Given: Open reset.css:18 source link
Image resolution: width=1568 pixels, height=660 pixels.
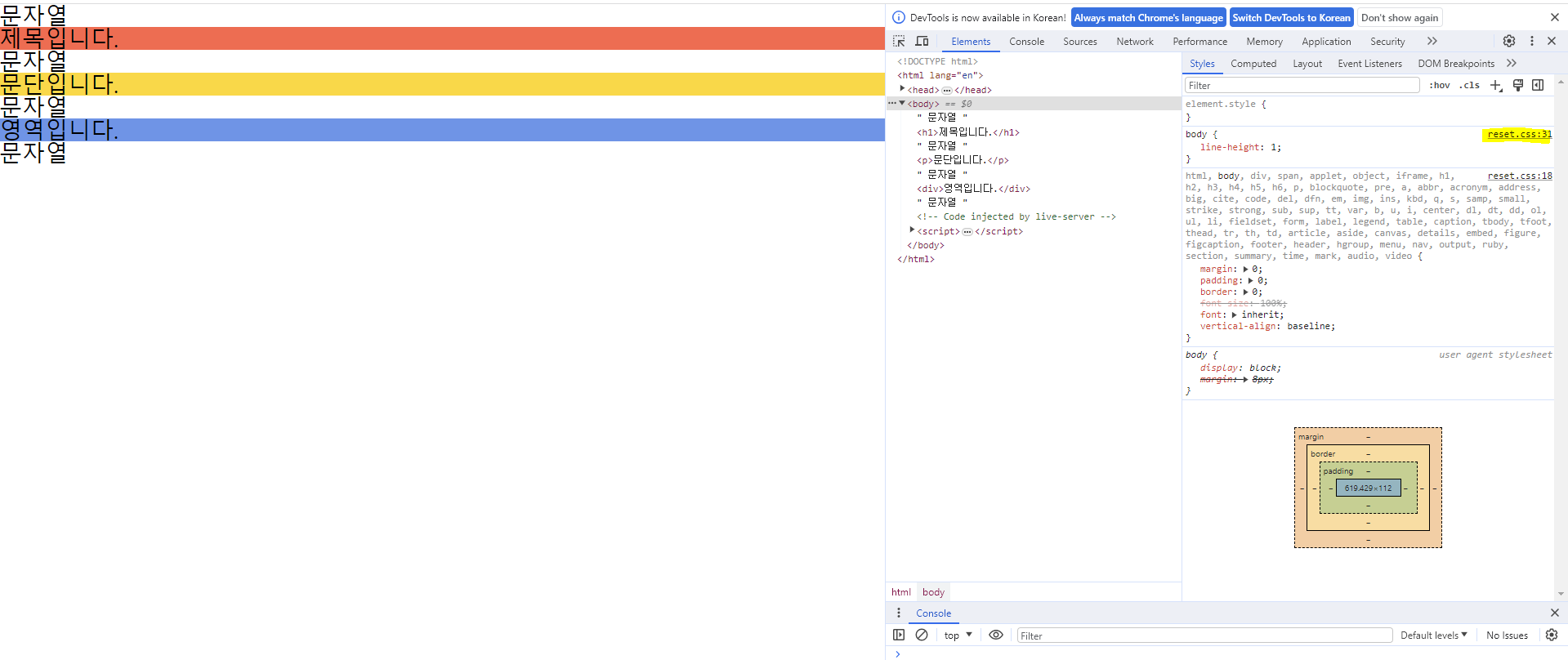Looking at the screenshot, I should click(x=1519, y=176).
